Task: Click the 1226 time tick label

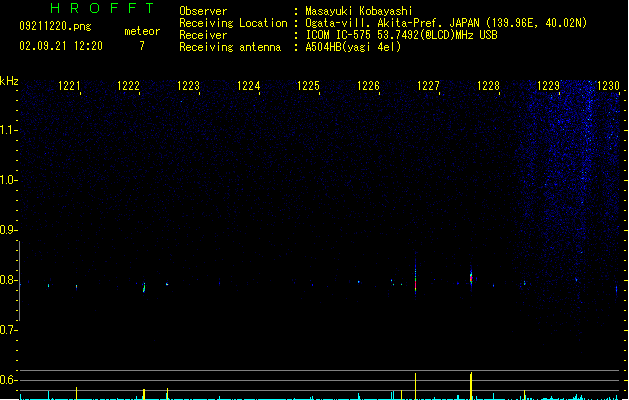Action: pos(368,86)
